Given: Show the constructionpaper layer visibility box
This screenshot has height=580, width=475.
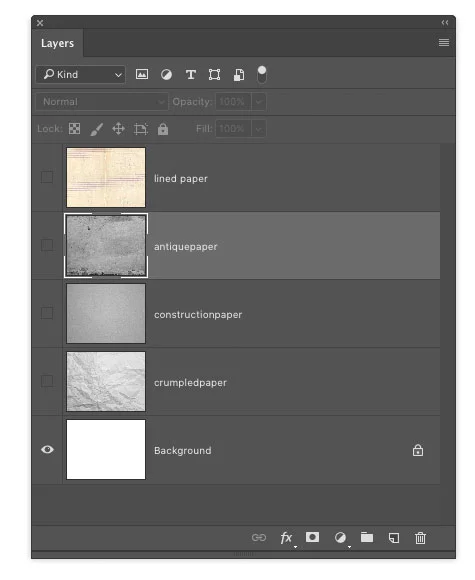Looking at the screenshot, I should coord(47,313).
